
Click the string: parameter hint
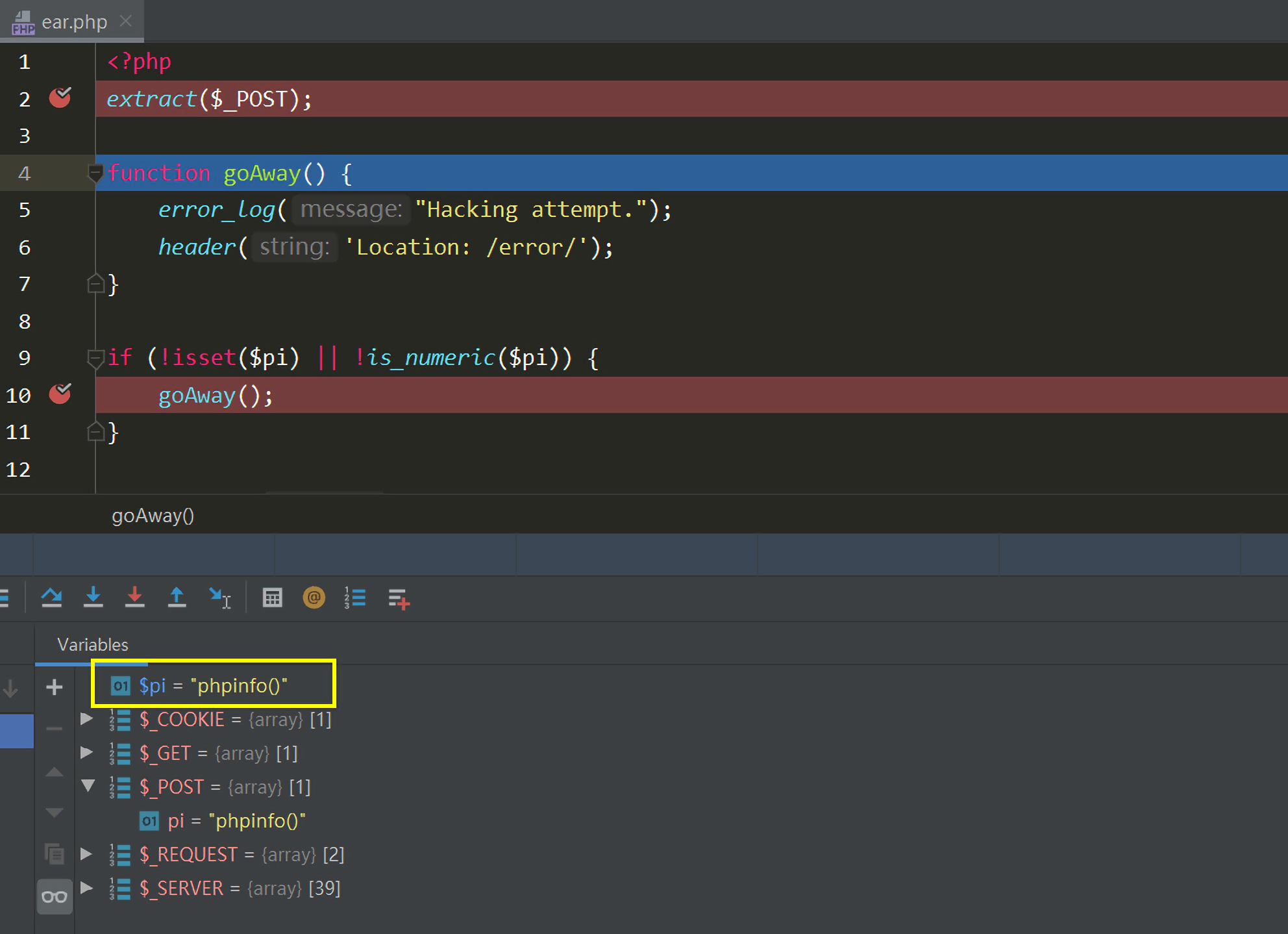(x=295, y=247)
